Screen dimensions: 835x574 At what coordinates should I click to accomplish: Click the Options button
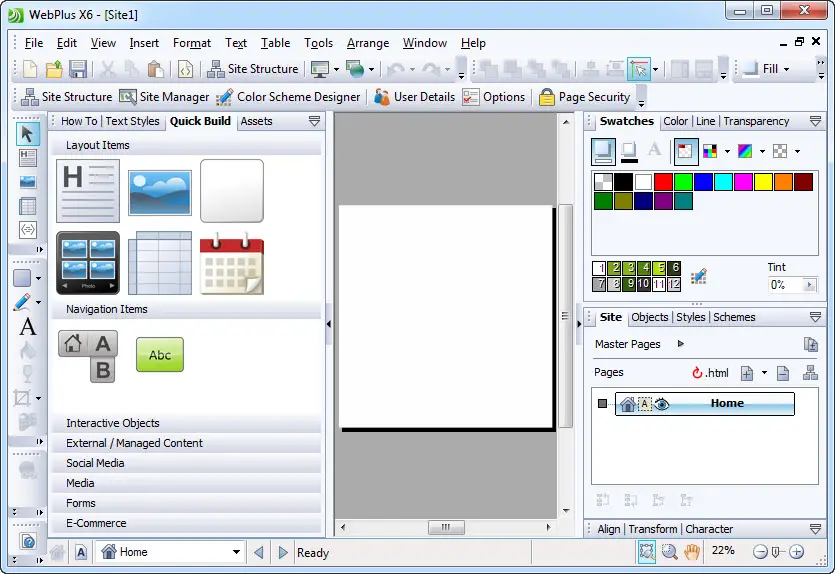(x=494, y=97)
